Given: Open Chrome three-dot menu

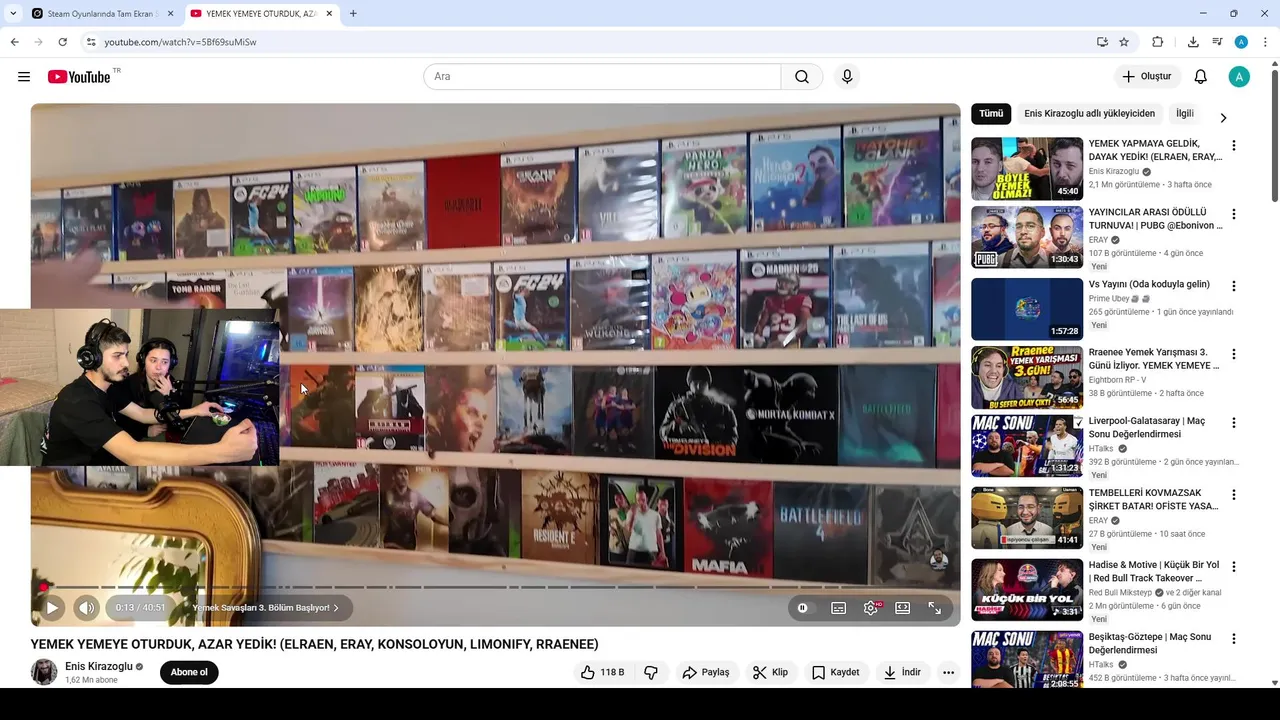Looking at the screenshot, I should 1265,42.
